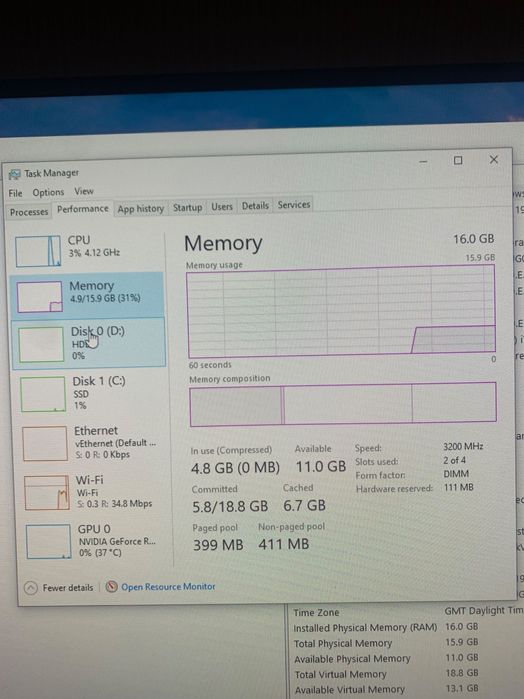Minimize the Task Manager window

coord(424,162)
